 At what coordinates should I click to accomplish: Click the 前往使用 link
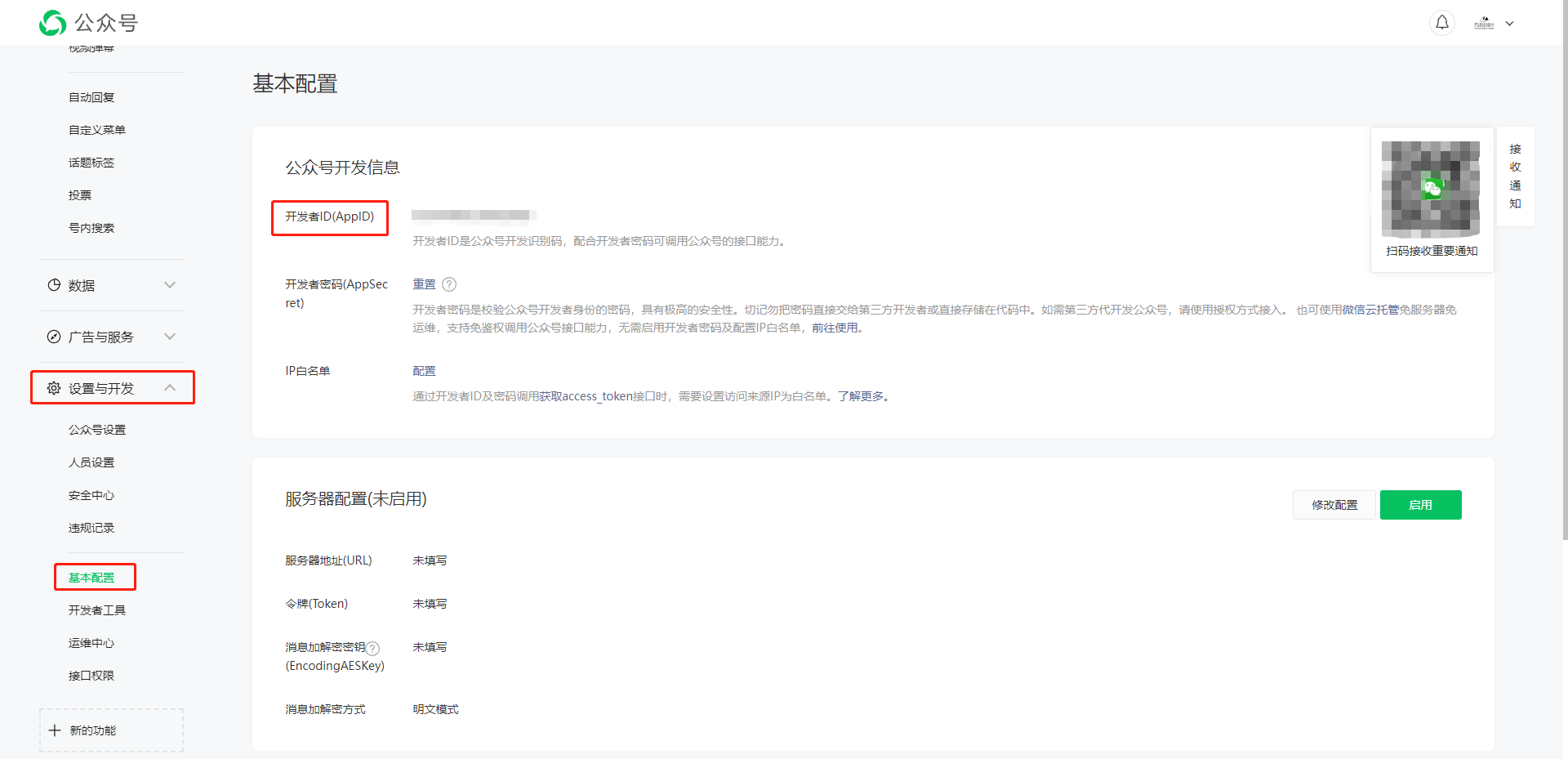coord(835,328)
